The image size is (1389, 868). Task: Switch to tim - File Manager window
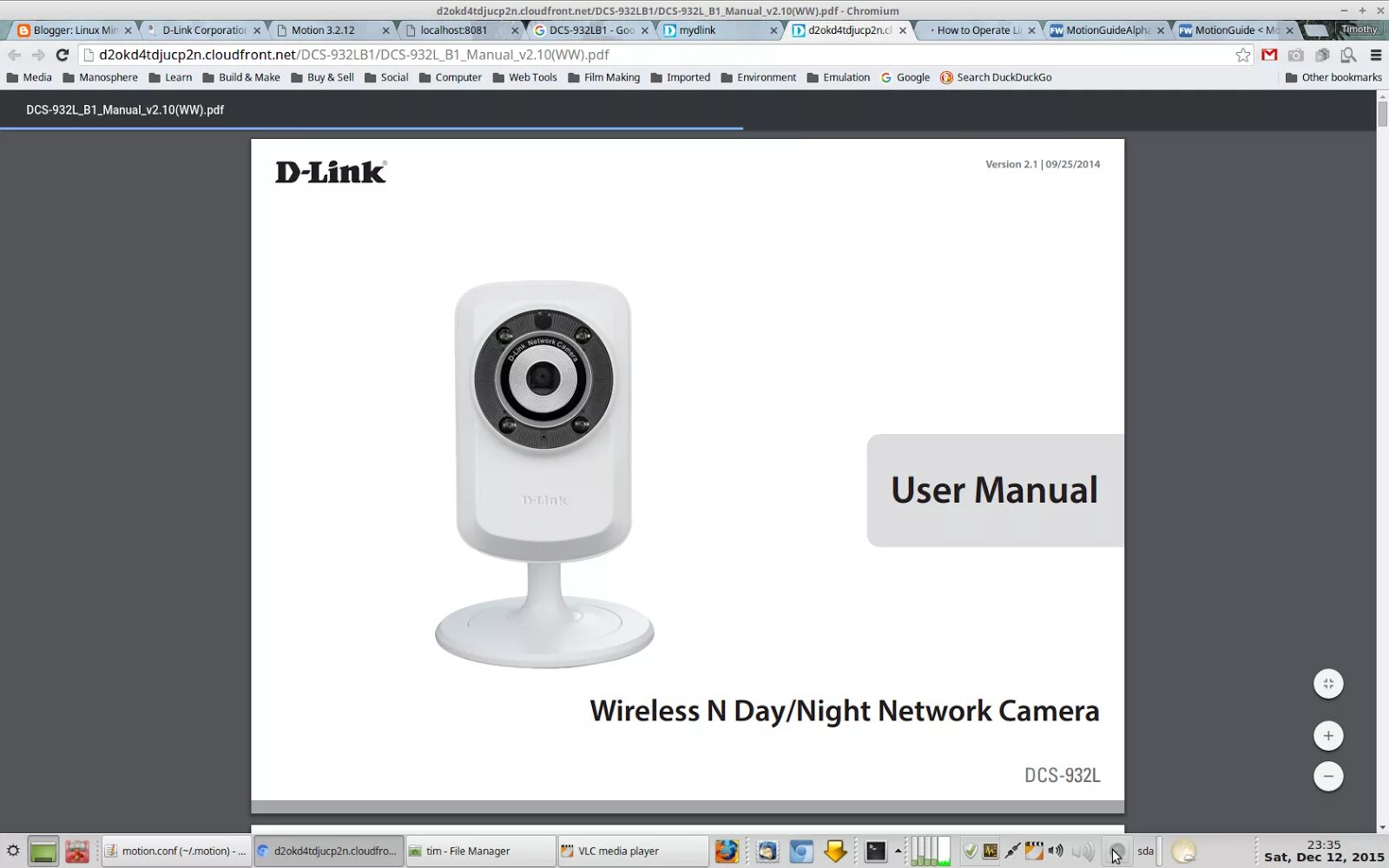[480, 852]
